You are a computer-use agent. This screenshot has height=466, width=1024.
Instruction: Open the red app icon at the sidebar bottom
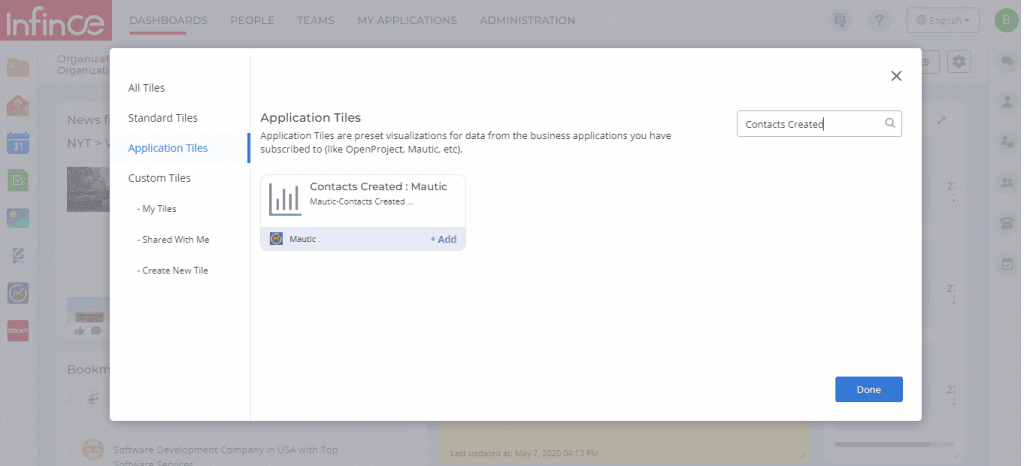(18, 331)
